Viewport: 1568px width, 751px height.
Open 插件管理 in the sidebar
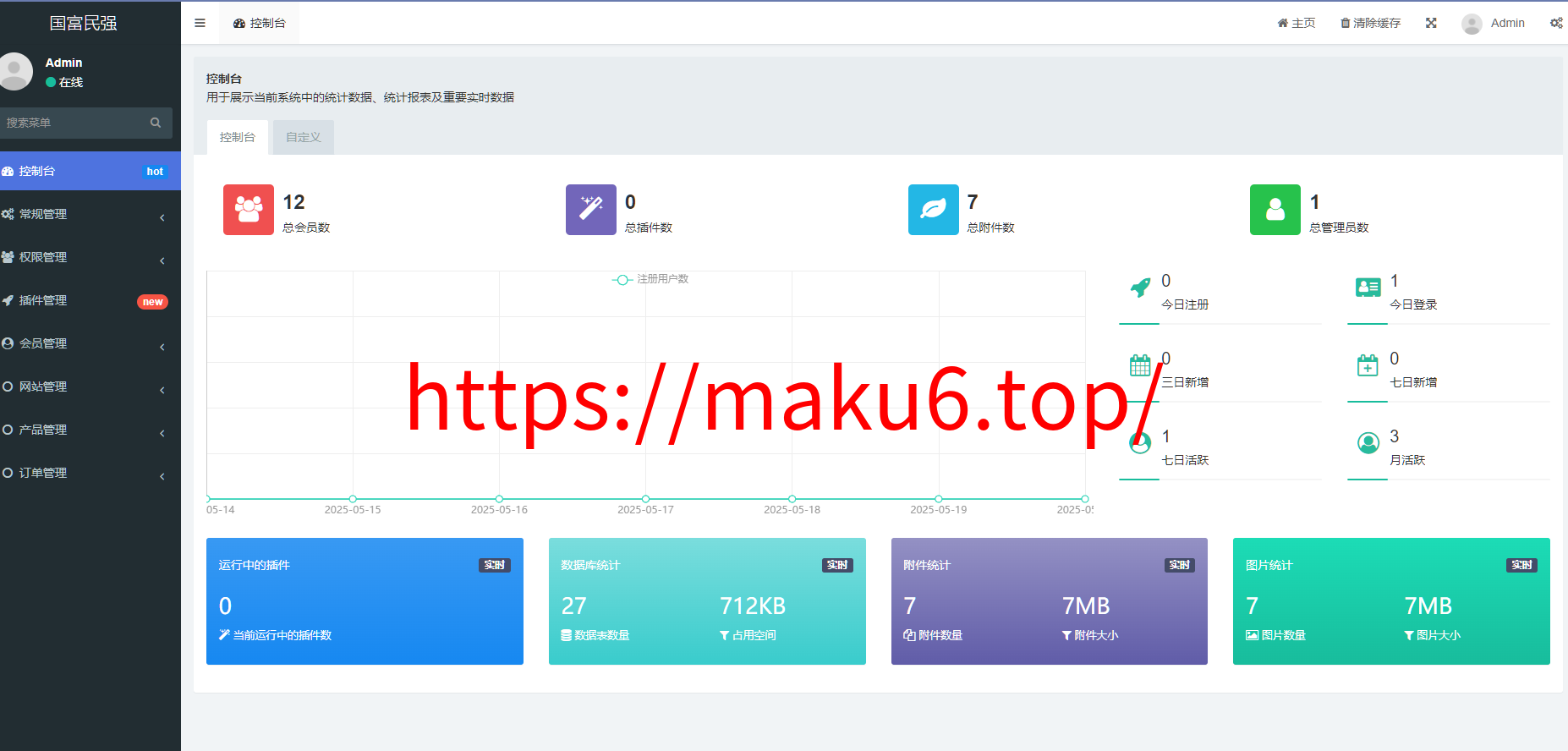(x=90, y=300)
